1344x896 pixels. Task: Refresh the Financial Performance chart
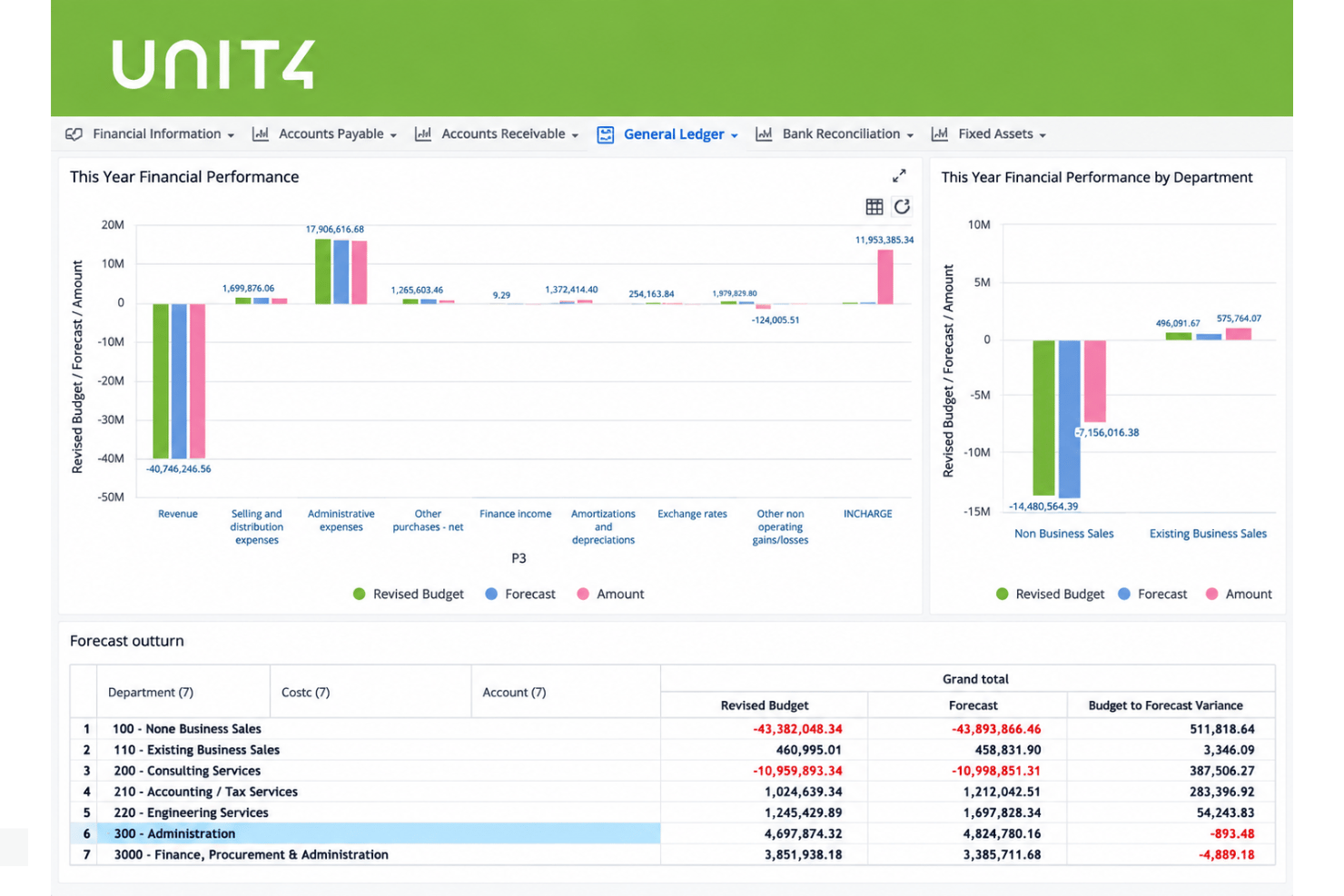pos(902,207)
